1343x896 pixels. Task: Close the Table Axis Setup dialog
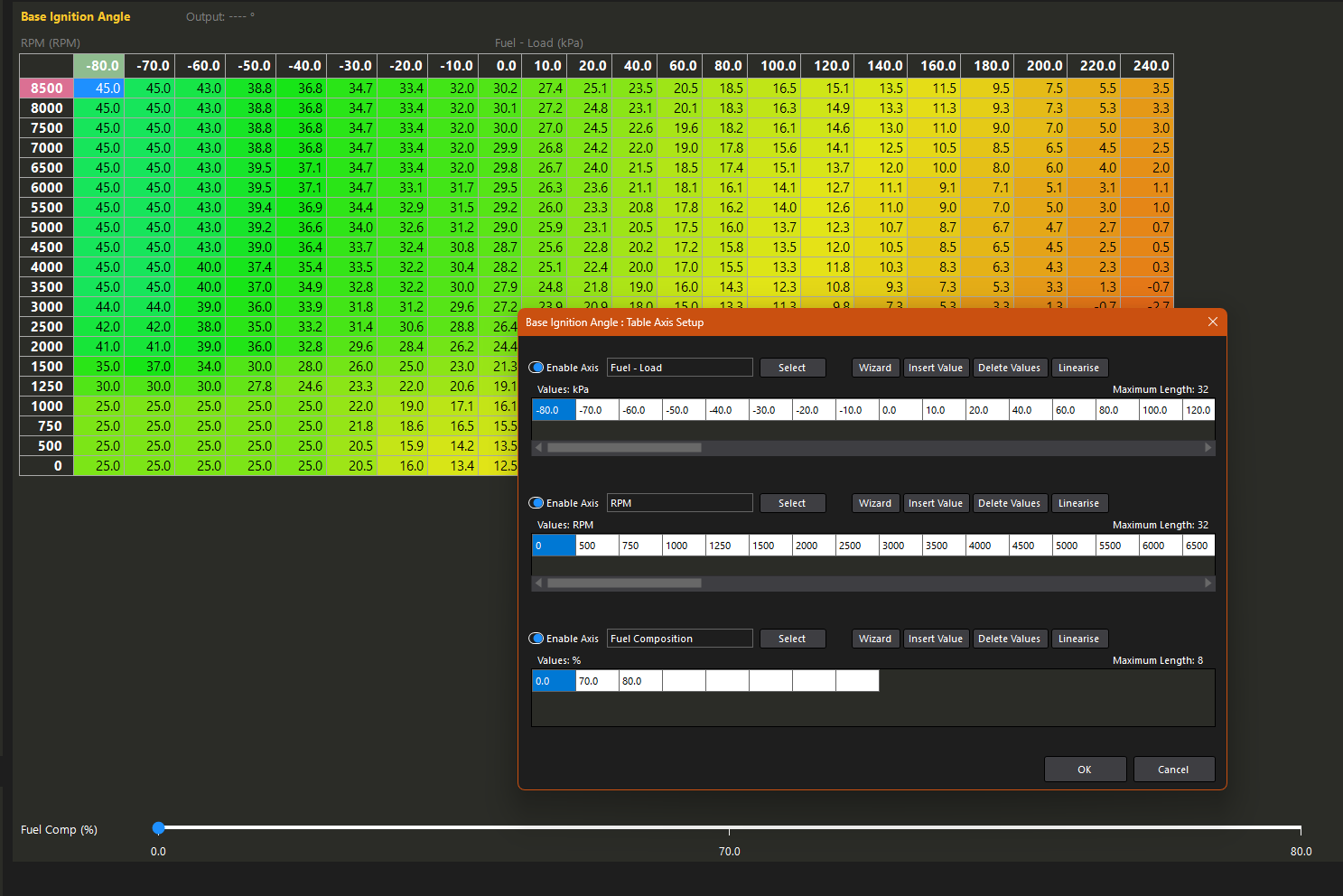[1212, 322]
